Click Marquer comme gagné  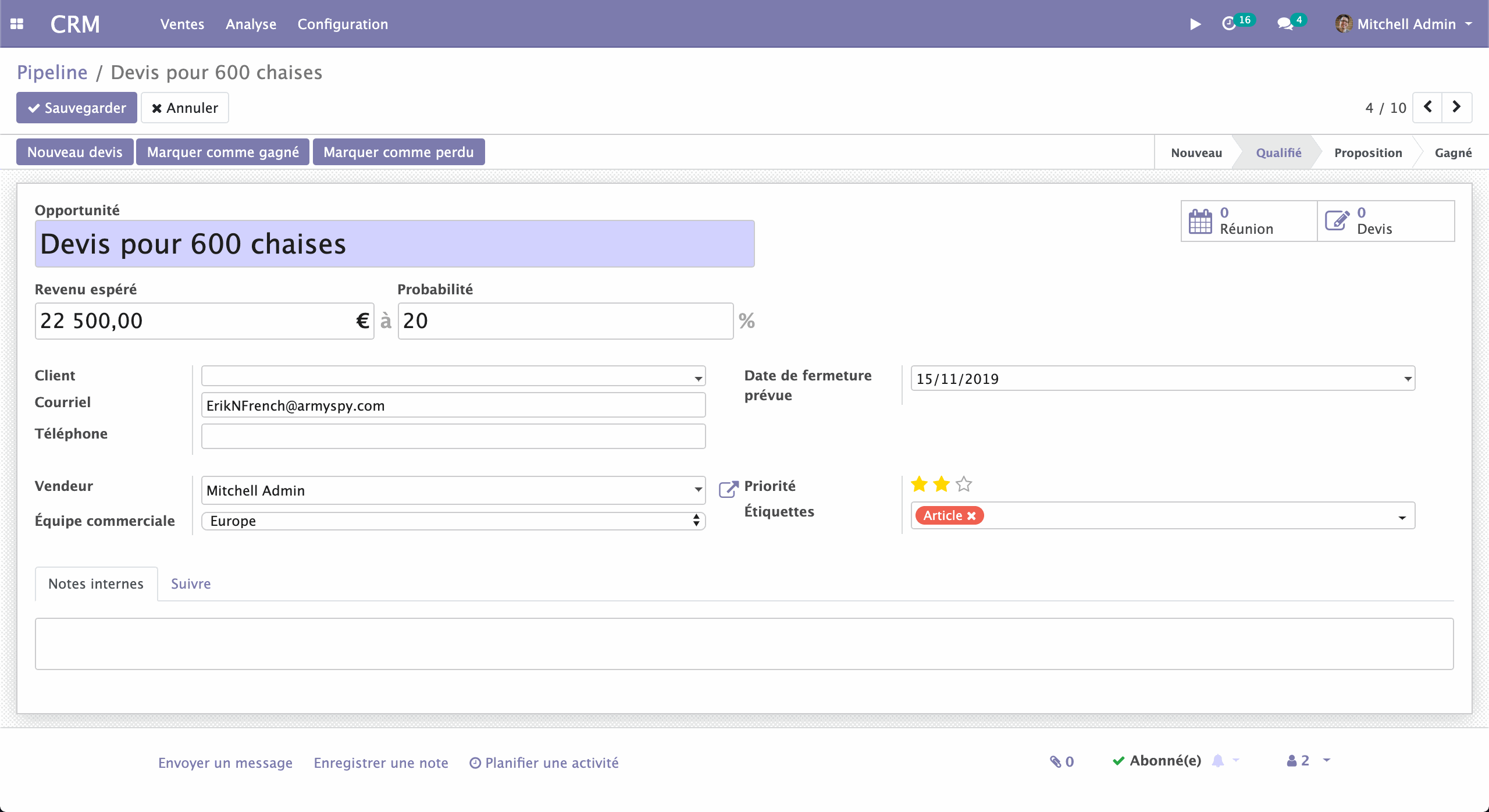point(223,151)
